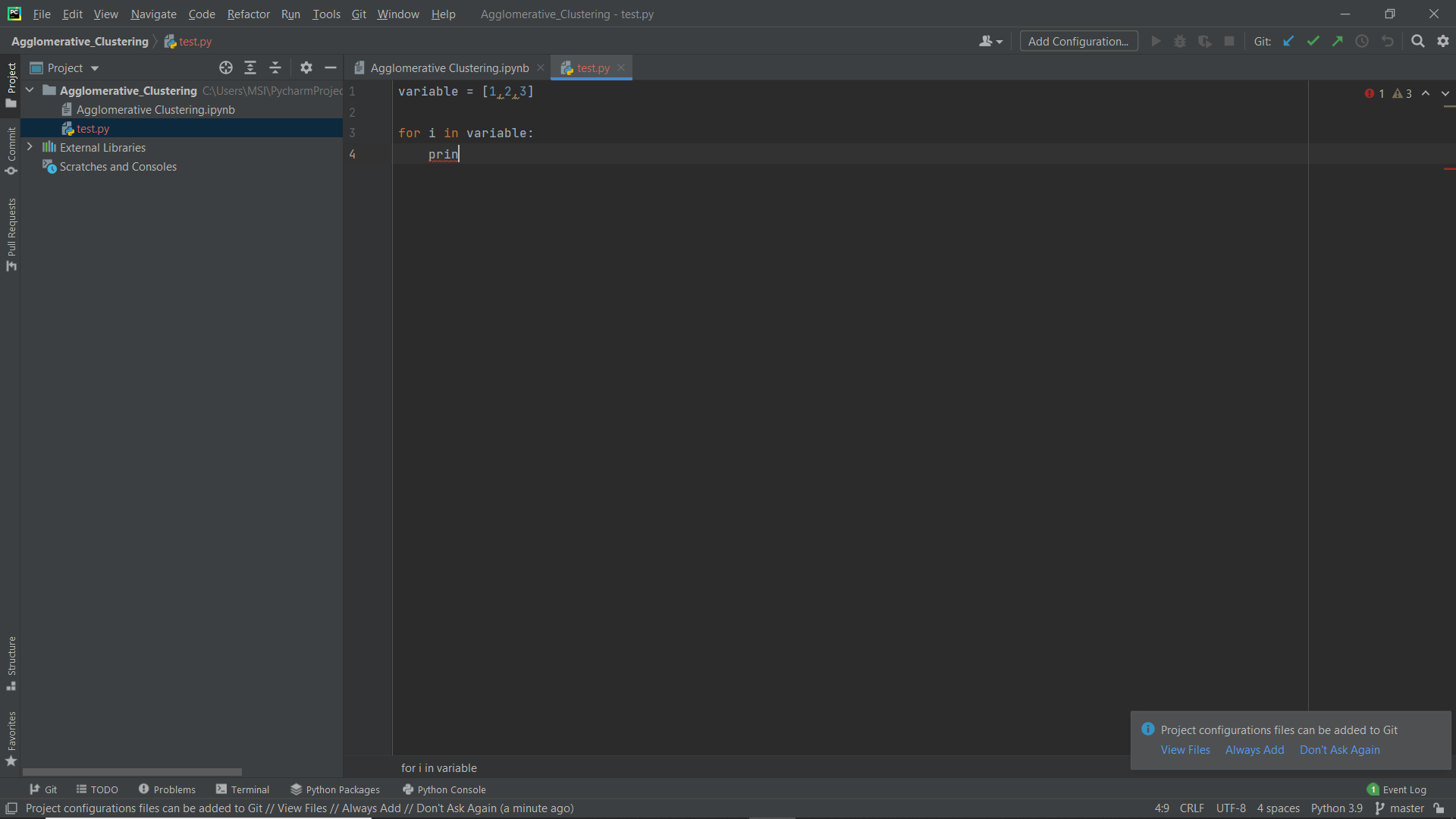Click the Collapse All icon in Project panel

(x=275, y=68)
